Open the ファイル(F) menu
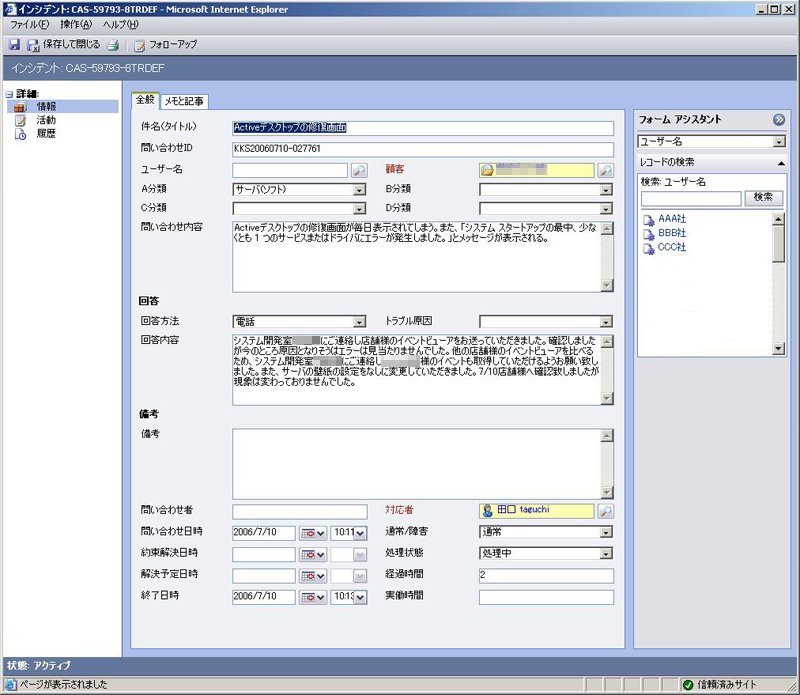The width and height of the screenshot is (800, 695). pyautogui.click(x=30, y=24)
